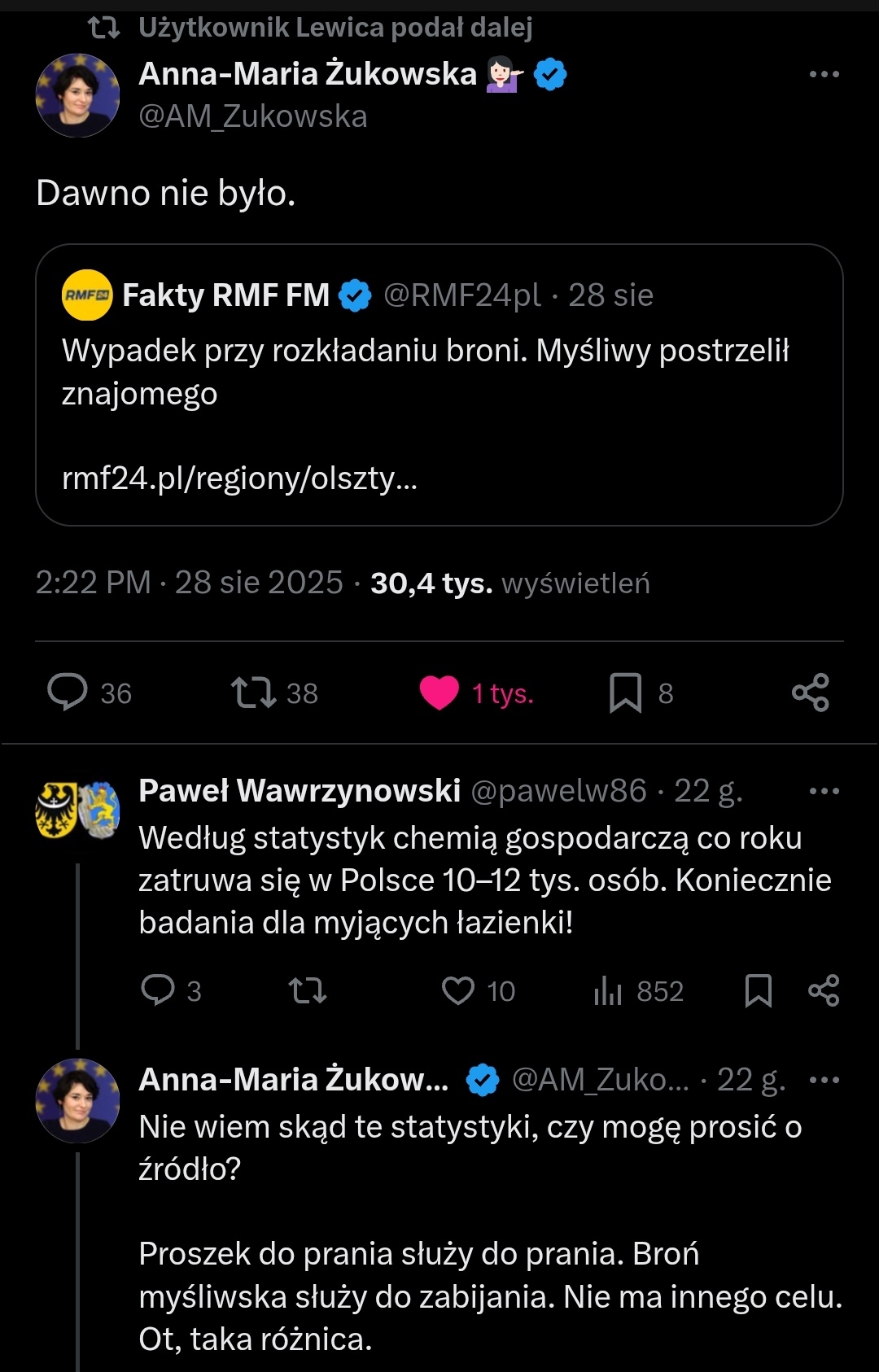Open reply icon on main tweet

[68, 693]
